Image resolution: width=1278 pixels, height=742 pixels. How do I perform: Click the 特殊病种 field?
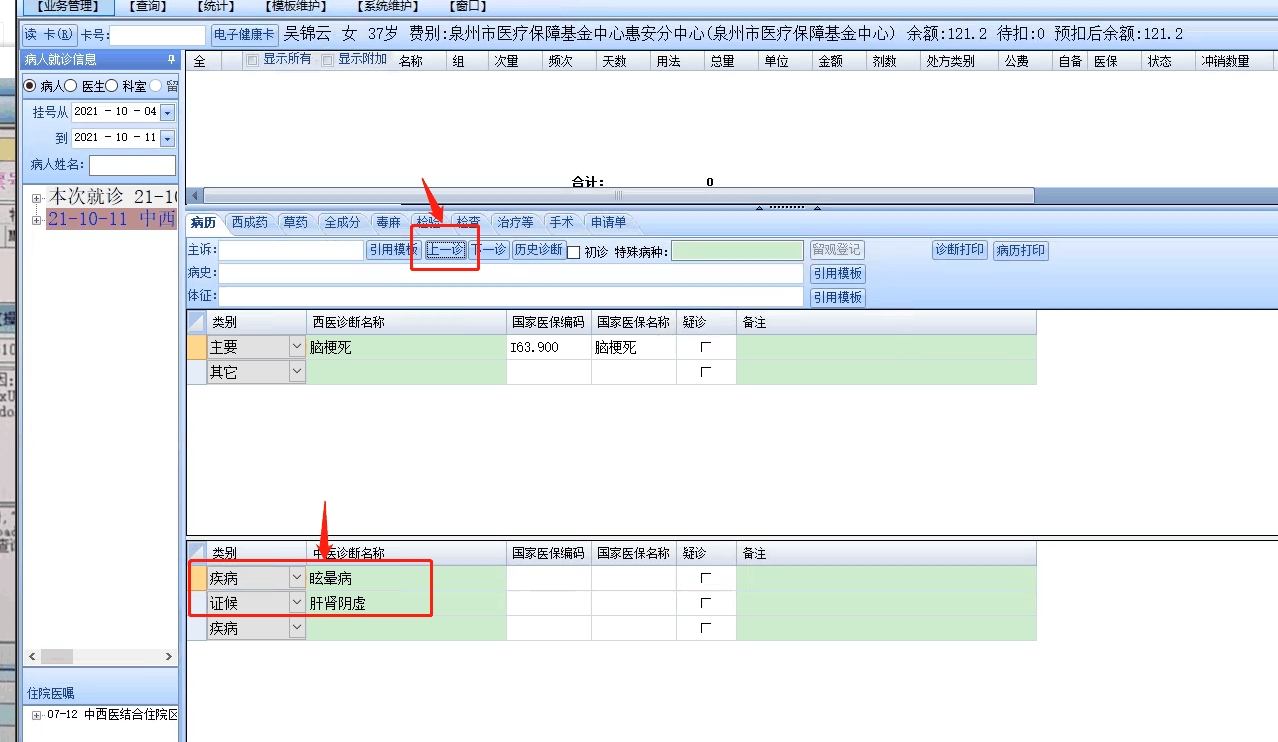tap(737, 250)
